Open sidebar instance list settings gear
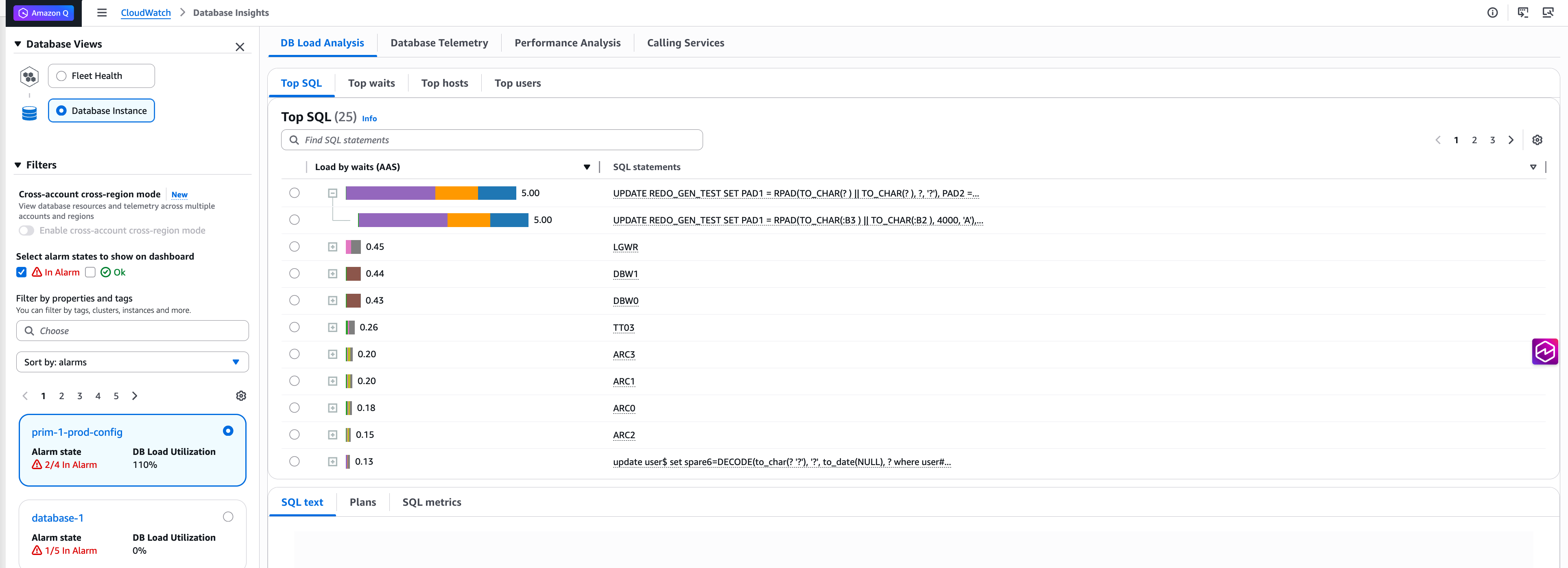The height and width of the screenshot is (568, 1568). (x=241, y=396)
